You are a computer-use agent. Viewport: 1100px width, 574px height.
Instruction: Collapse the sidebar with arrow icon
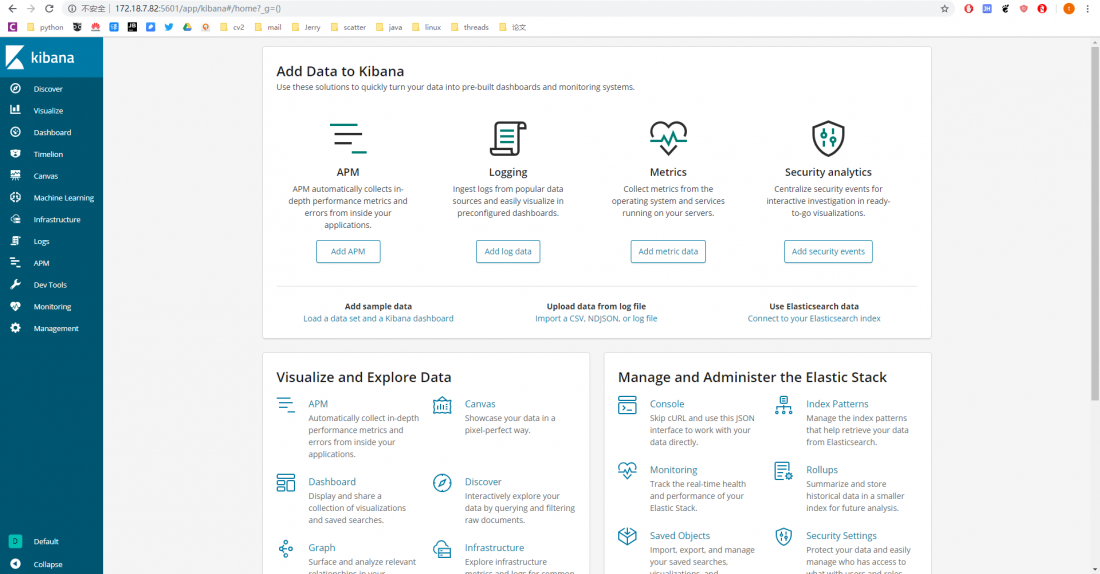point(15,563)
